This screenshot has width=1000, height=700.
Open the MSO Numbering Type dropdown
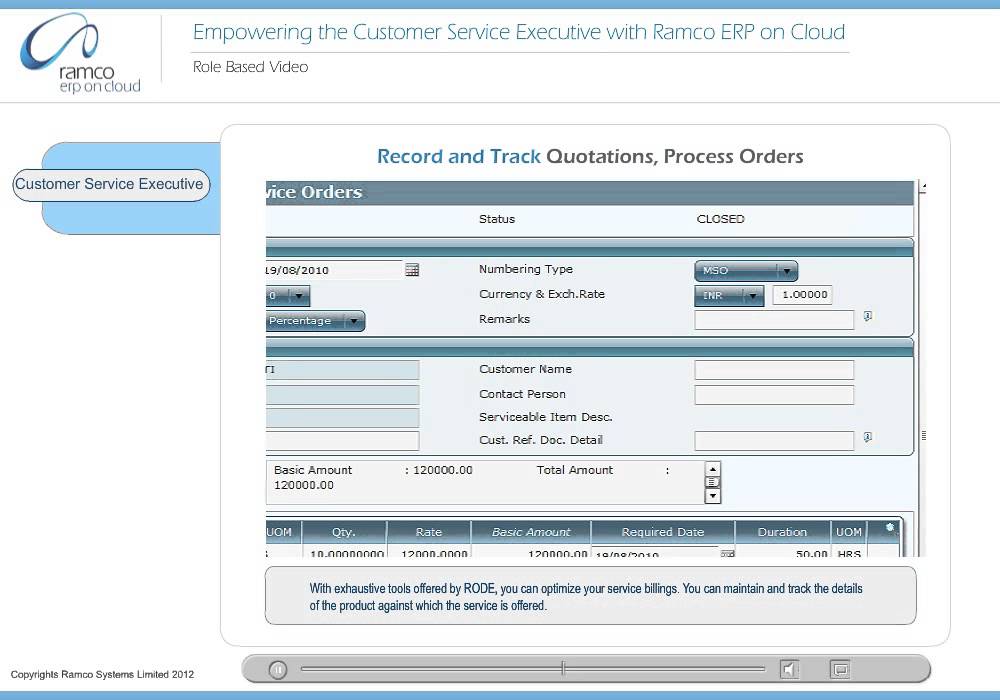pyautogui.click(x=746, y=270)
